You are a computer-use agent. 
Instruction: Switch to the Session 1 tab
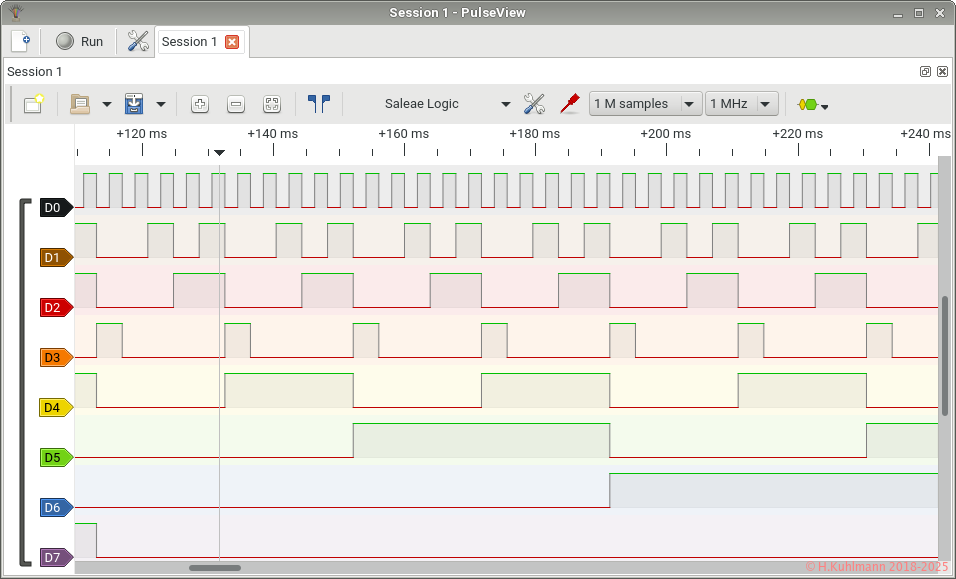190,42
